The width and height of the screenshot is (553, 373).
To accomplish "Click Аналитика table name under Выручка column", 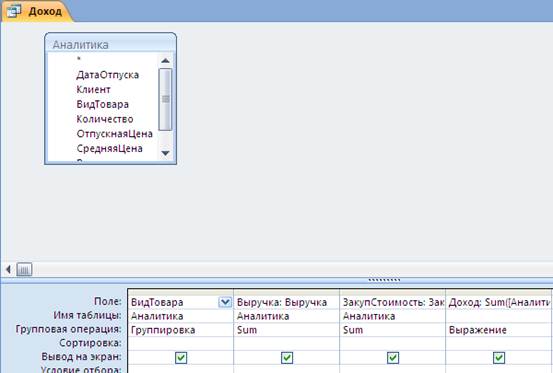I will tap(286, 316).
